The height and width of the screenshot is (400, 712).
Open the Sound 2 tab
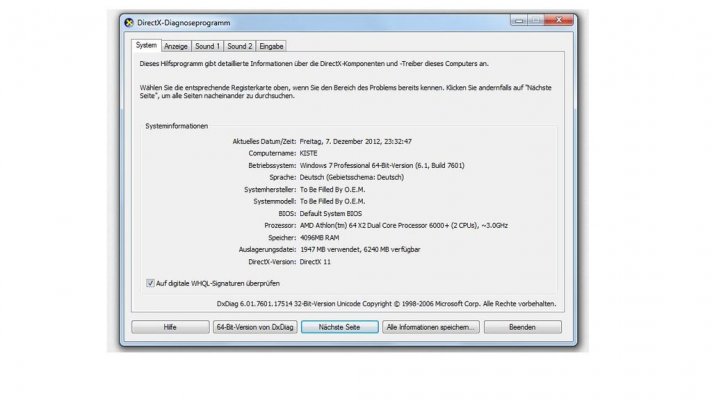point(240,46)
